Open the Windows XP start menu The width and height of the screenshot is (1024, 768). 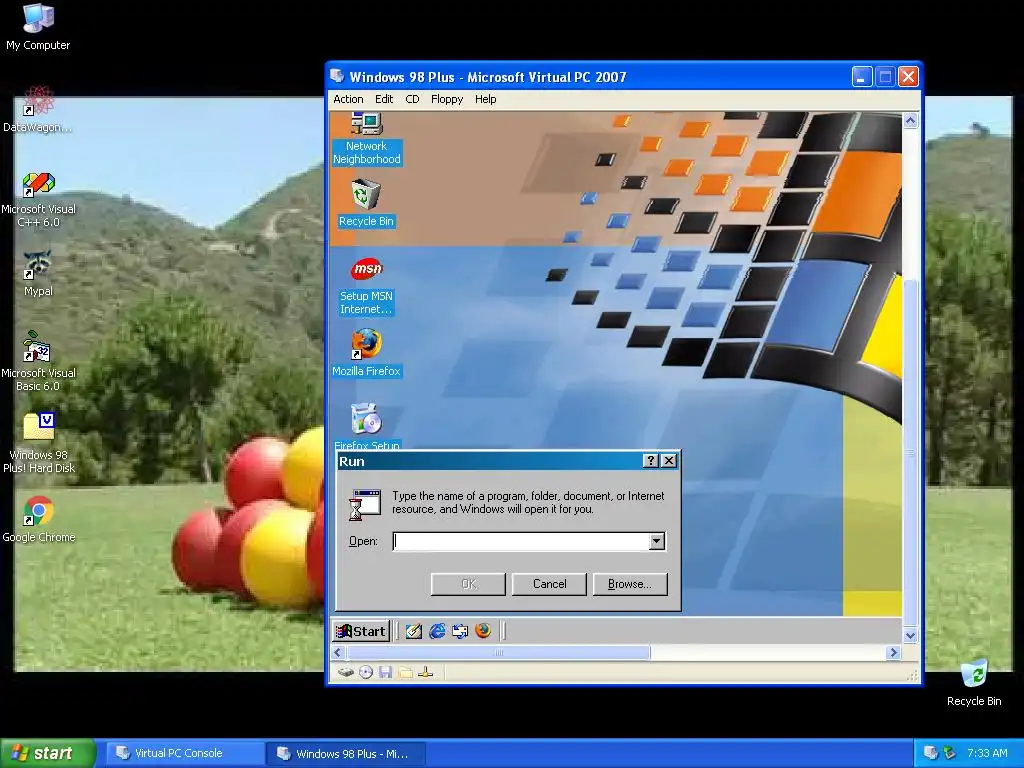(46, 753)
